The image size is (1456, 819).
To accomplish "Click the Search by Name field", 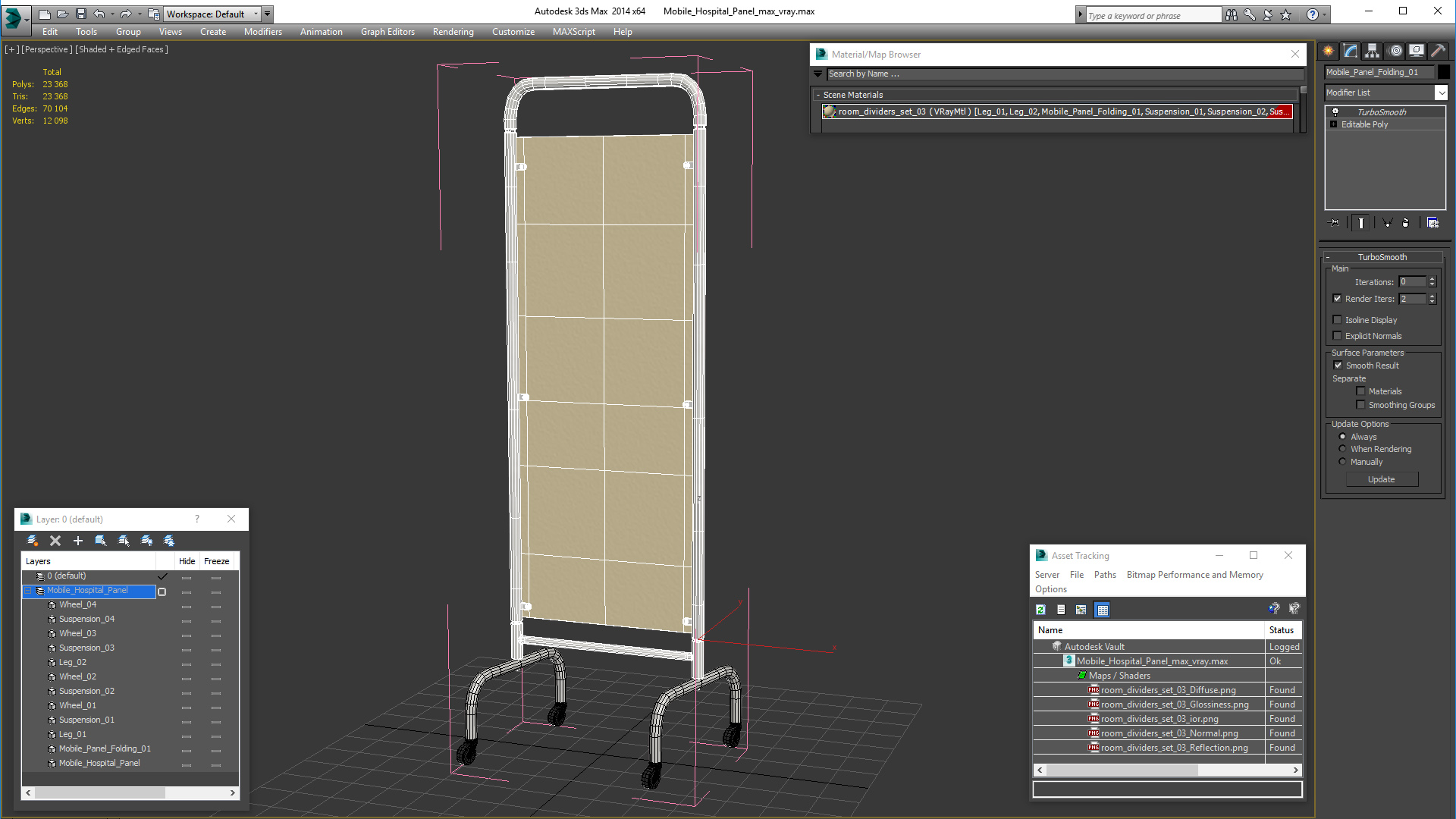I will coord(1062,74).
